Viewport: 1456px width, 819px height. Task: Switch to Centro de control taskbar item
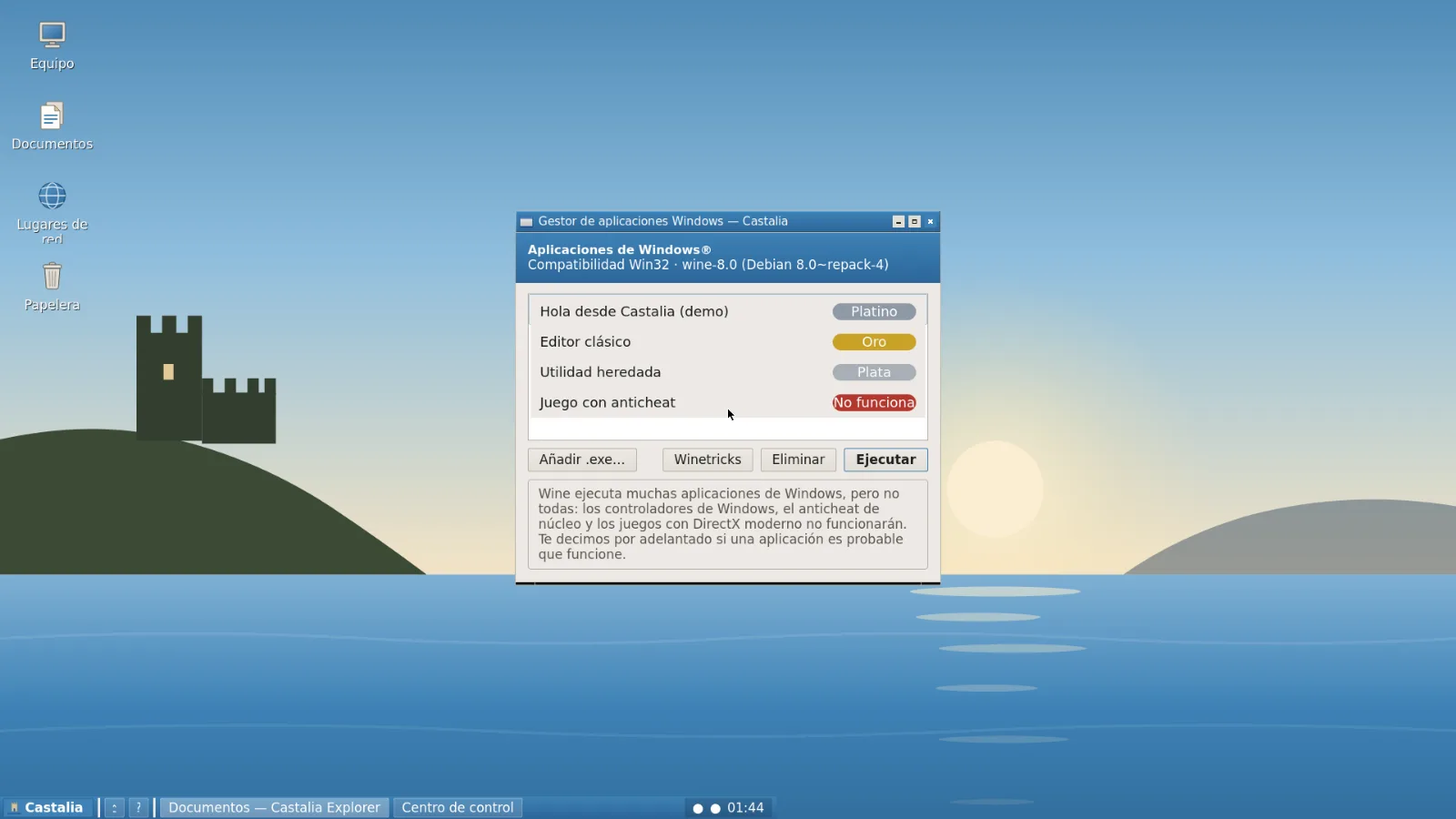tap(458, 807)
